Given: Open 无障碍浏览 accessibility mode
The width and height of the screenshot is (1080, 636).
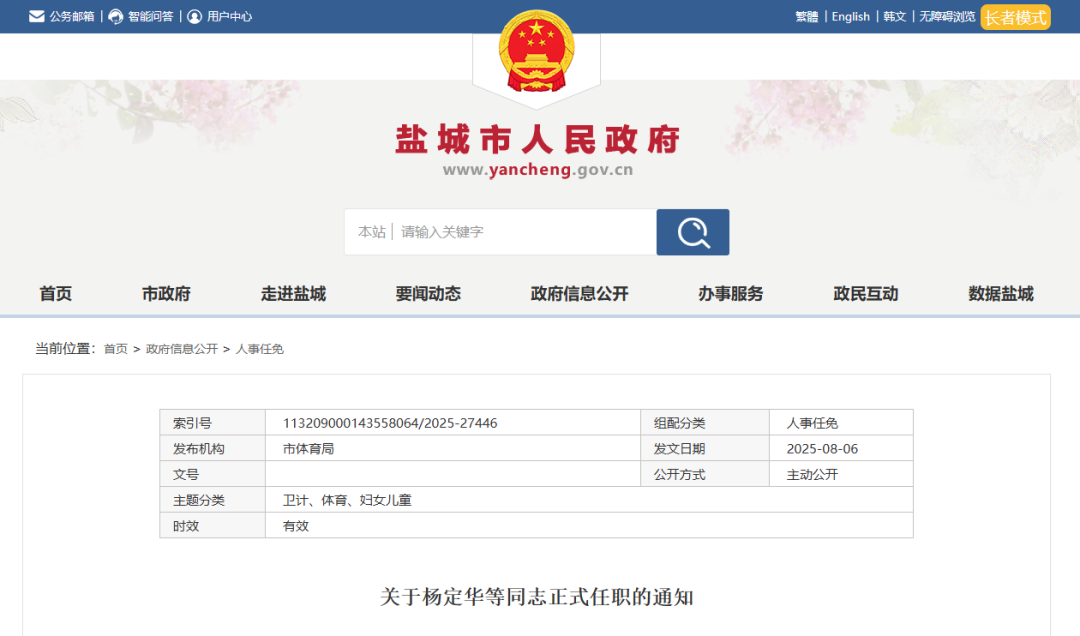Looking at the screenshot, I should [x=947, y=17].
